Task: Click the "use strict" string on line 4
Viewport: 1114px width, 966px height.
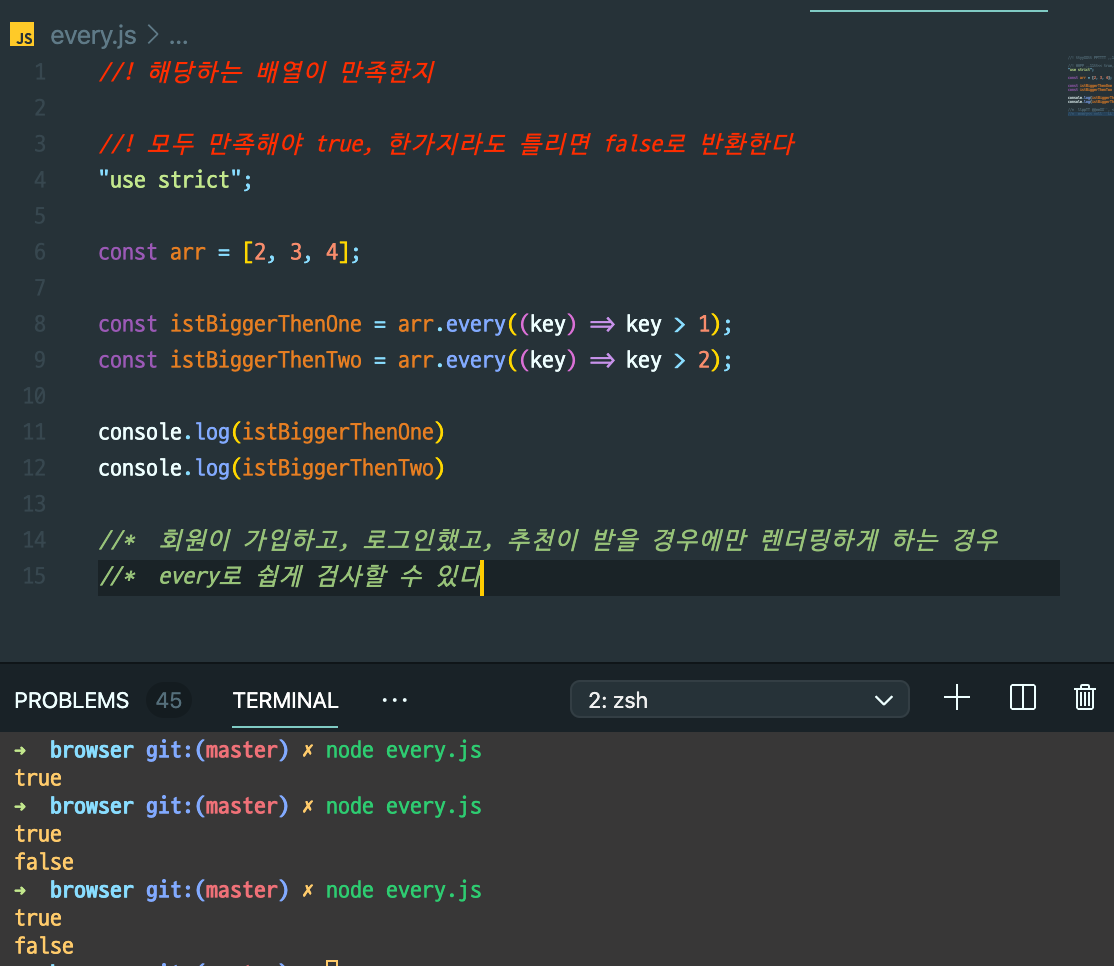Action: [x=170, y=180]
